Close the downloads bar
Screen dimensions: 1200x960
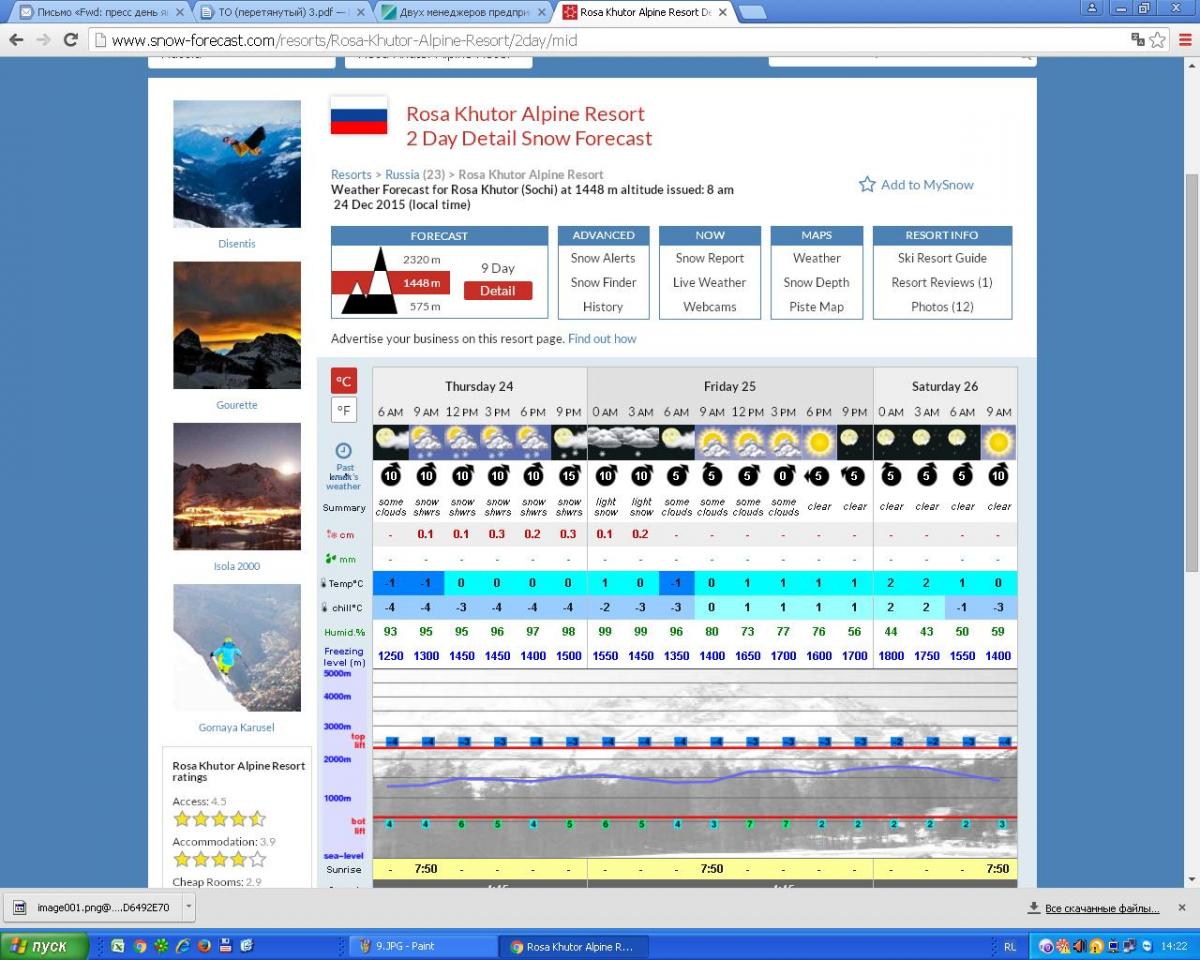[1184, 908]
